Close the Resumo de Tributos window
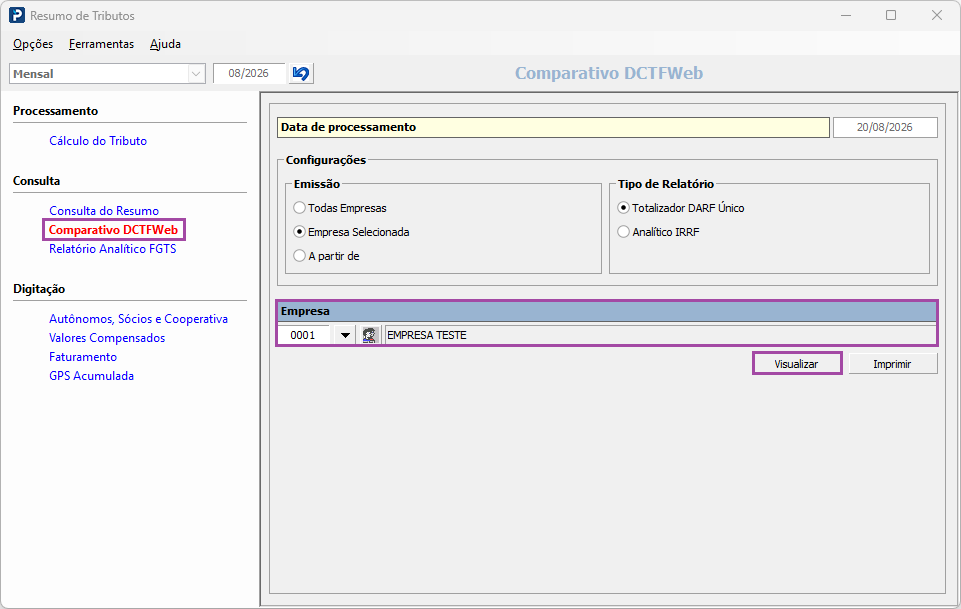This screenshot has height=609, width=961. [x=937, y=15]
